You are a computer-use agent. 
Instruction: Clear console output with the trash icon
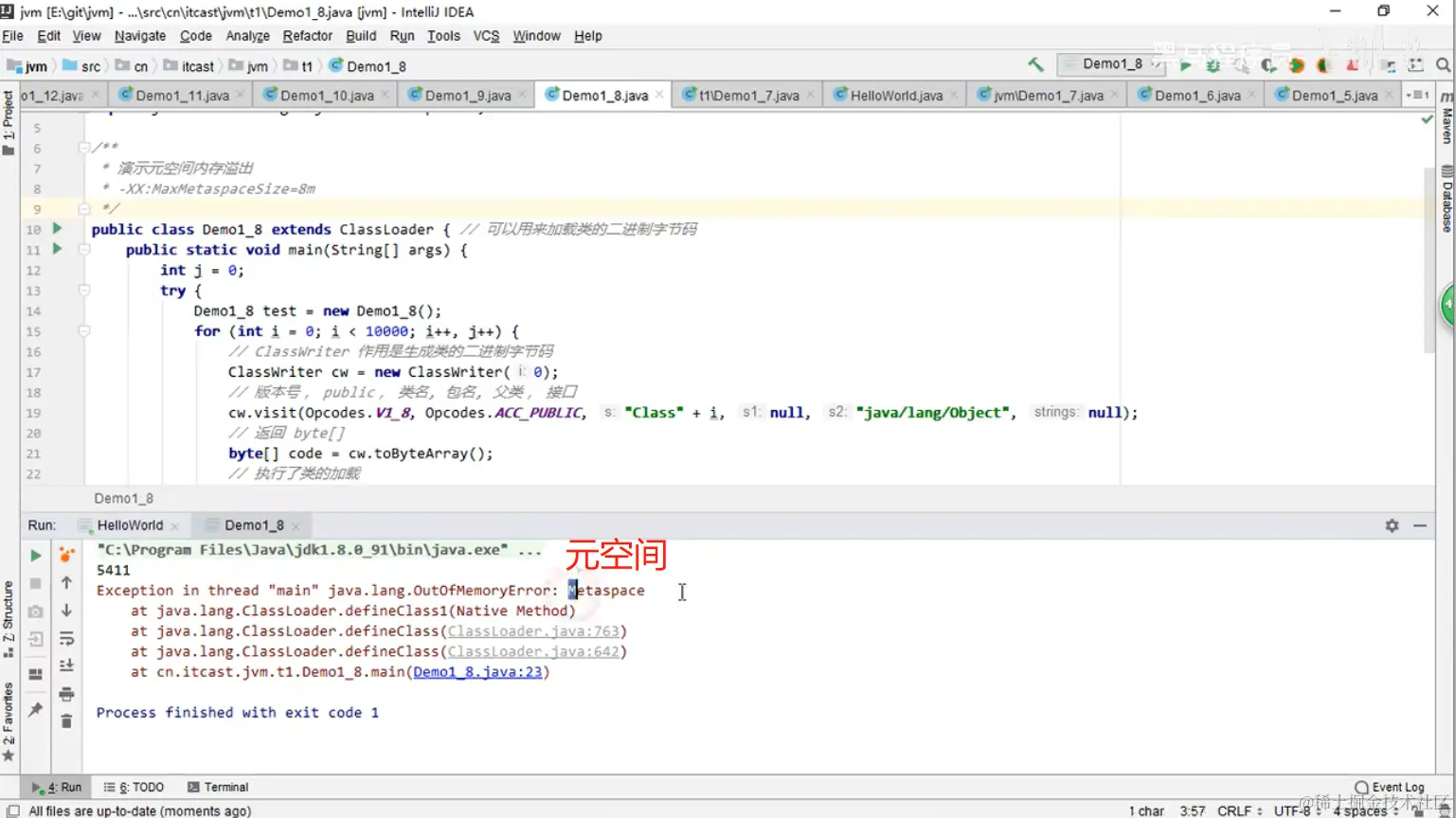click(x=66, y=721)
